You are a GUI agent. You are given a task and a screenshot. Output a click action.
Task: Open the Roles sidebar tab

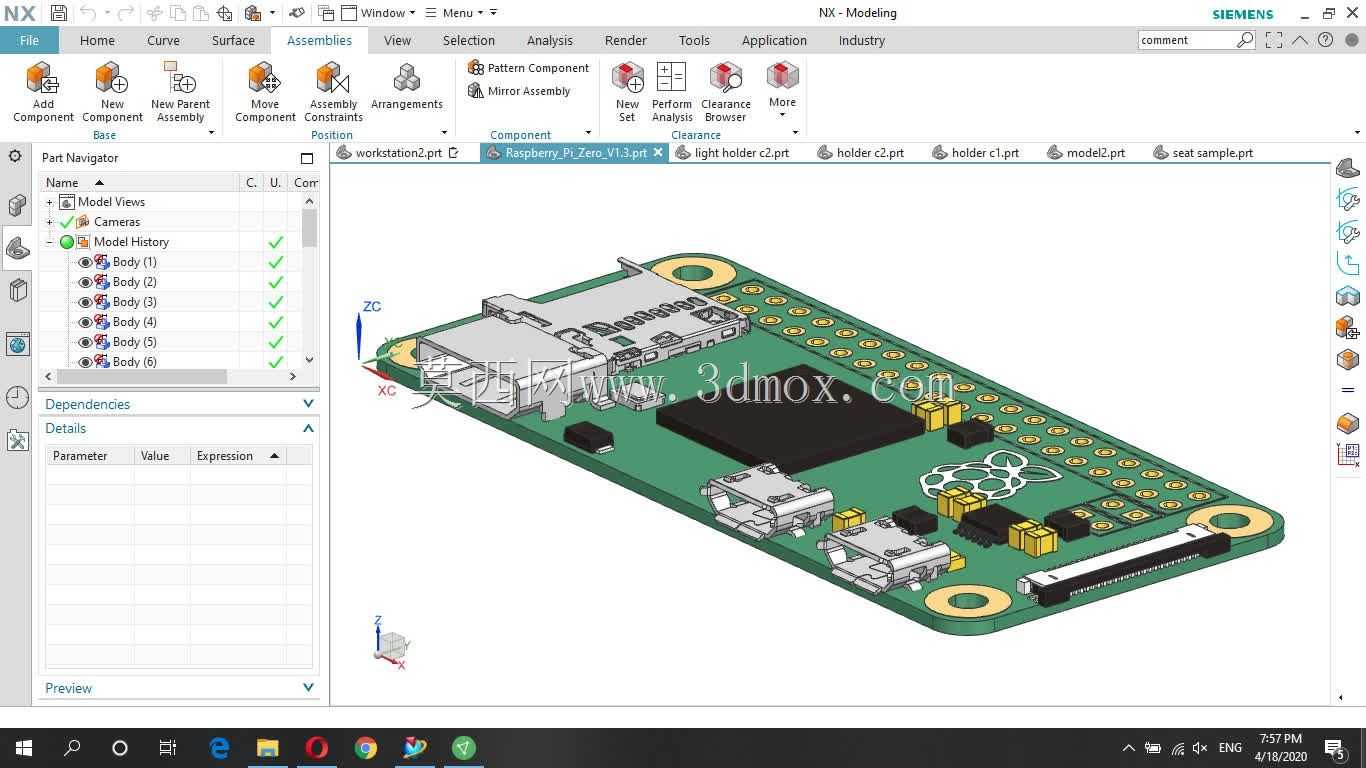tap(17, 441)
